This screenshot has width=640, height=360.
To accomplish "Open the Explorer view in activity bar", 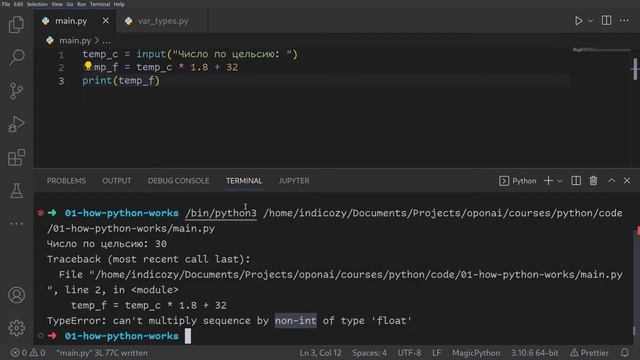I will (16, 24).
